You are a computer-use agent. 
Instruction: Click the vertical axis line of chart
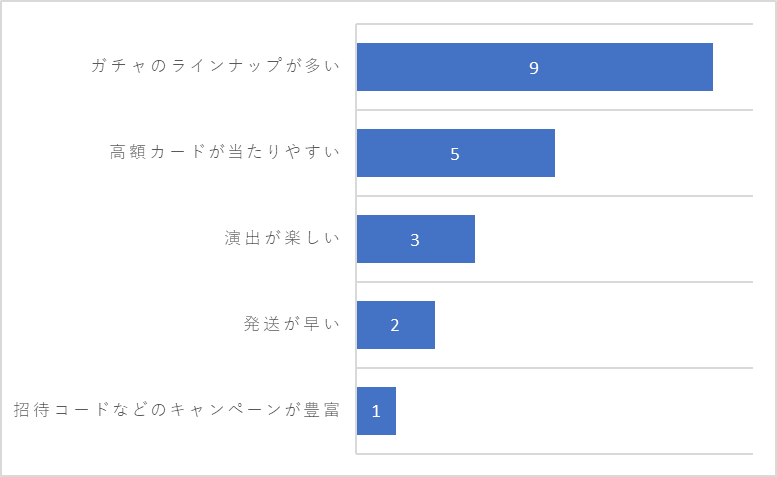coord(356,239)
